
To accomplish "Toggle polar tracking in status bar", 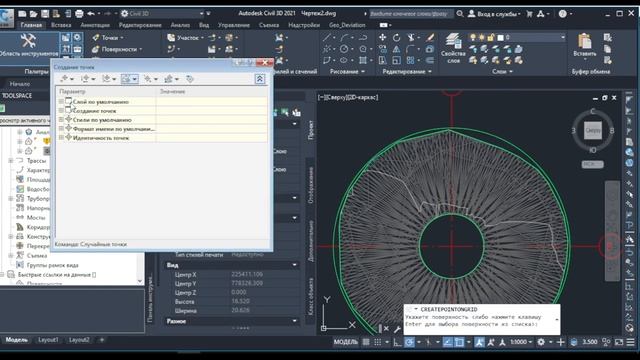I will click(409, 342).
